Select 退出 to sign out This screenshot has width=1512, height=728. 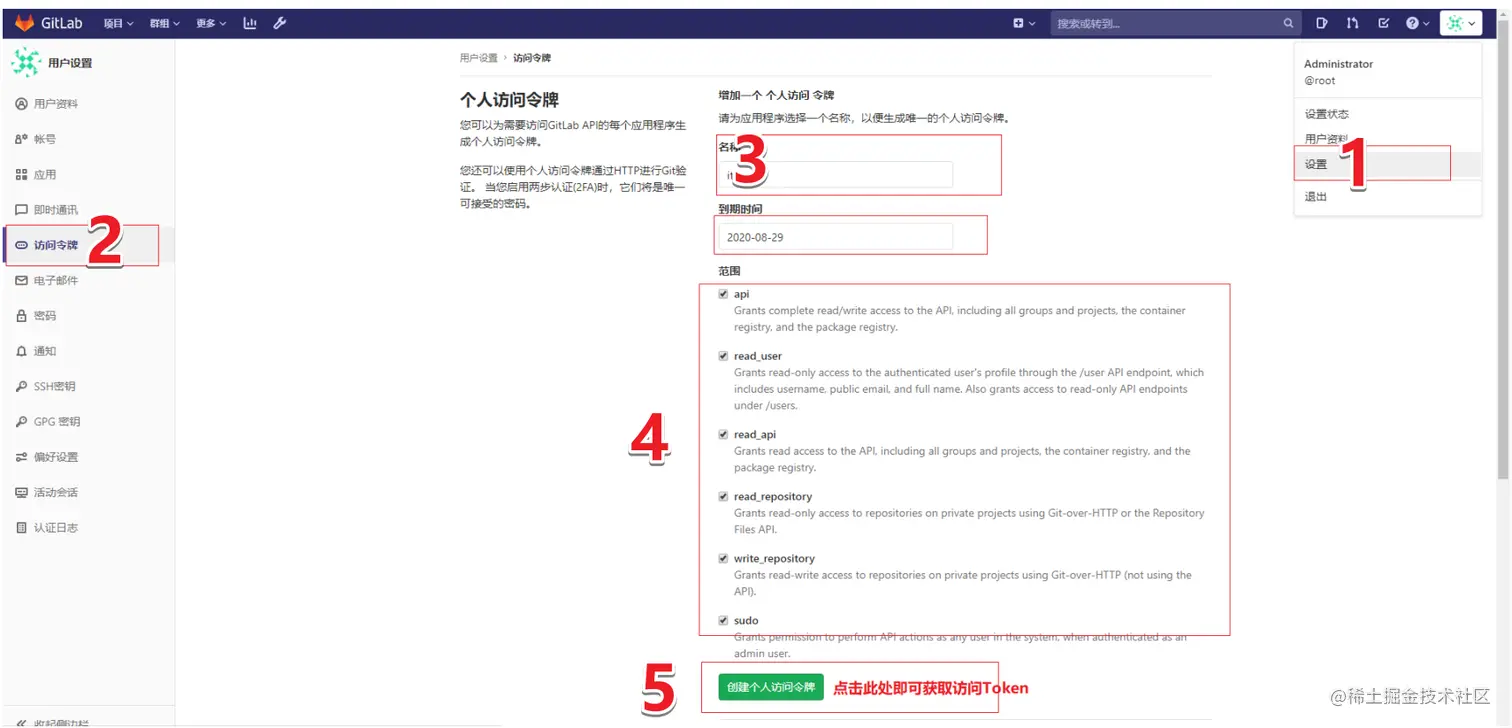coord(1316,196)
